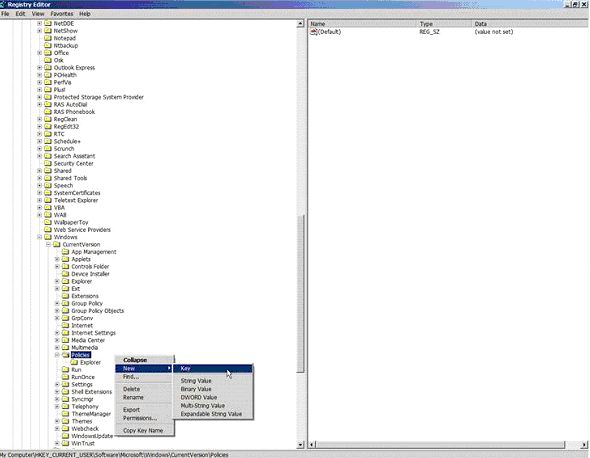Expand the SystemCertificates key
The image size is (590, 458).
40,193
